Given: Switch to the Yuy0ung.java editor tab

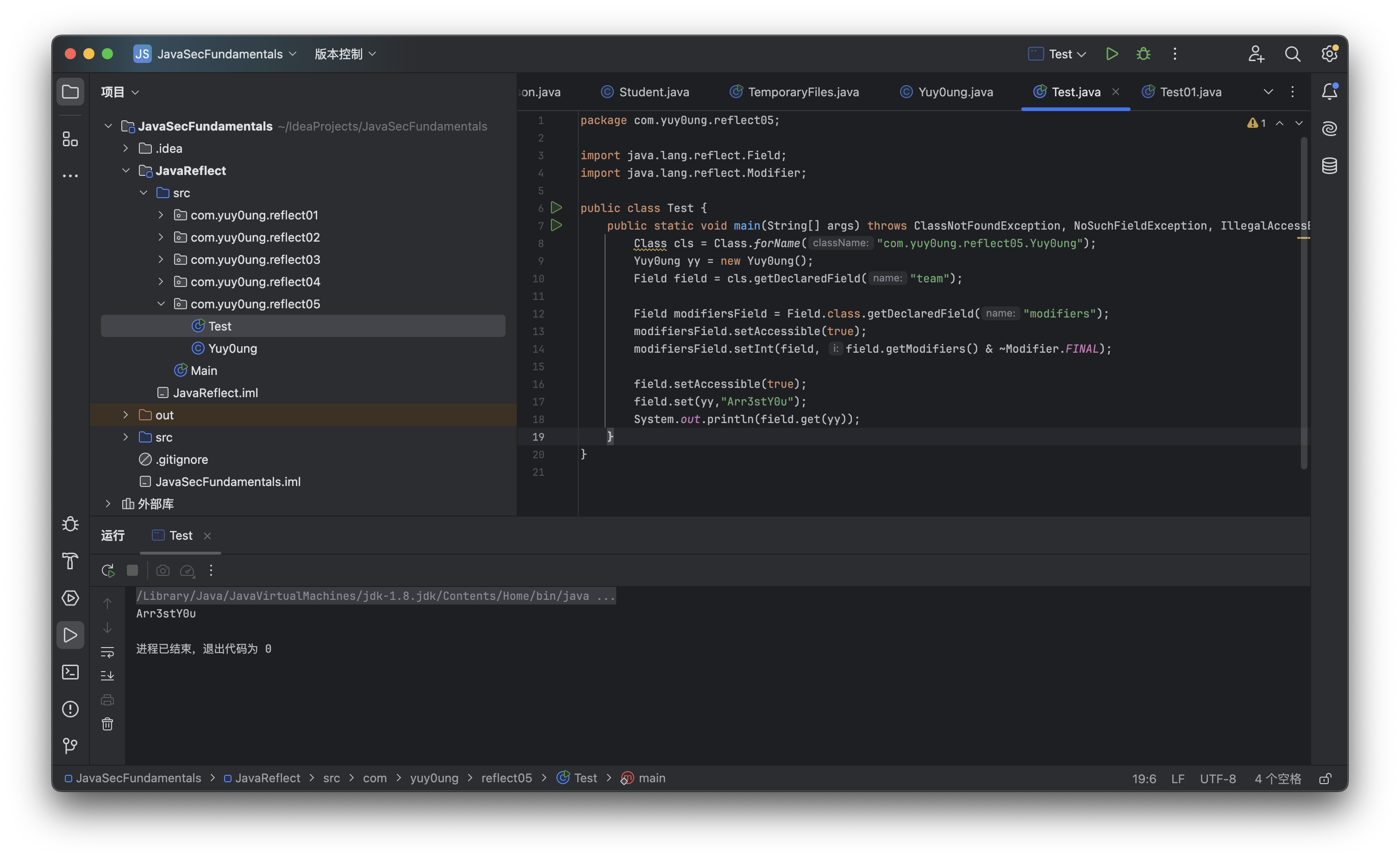Looking at the screenshot, I should tap(955, 92).
